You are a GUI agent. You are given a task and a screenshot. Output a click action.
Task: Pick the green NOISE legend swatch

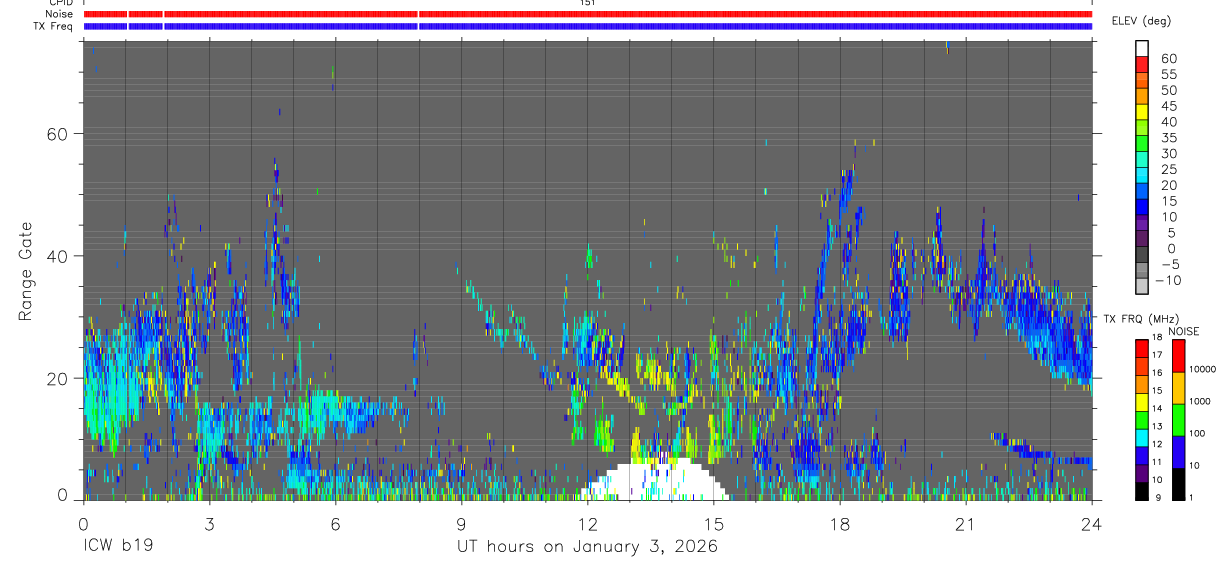(x=1178, y=419)
